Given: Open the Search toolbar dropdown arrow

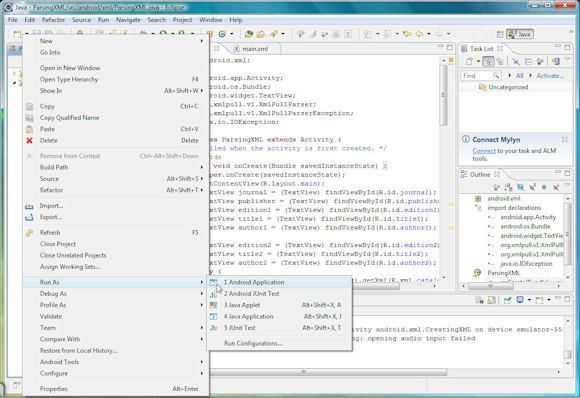Looking at the screenshot, I should click(283, 34).
